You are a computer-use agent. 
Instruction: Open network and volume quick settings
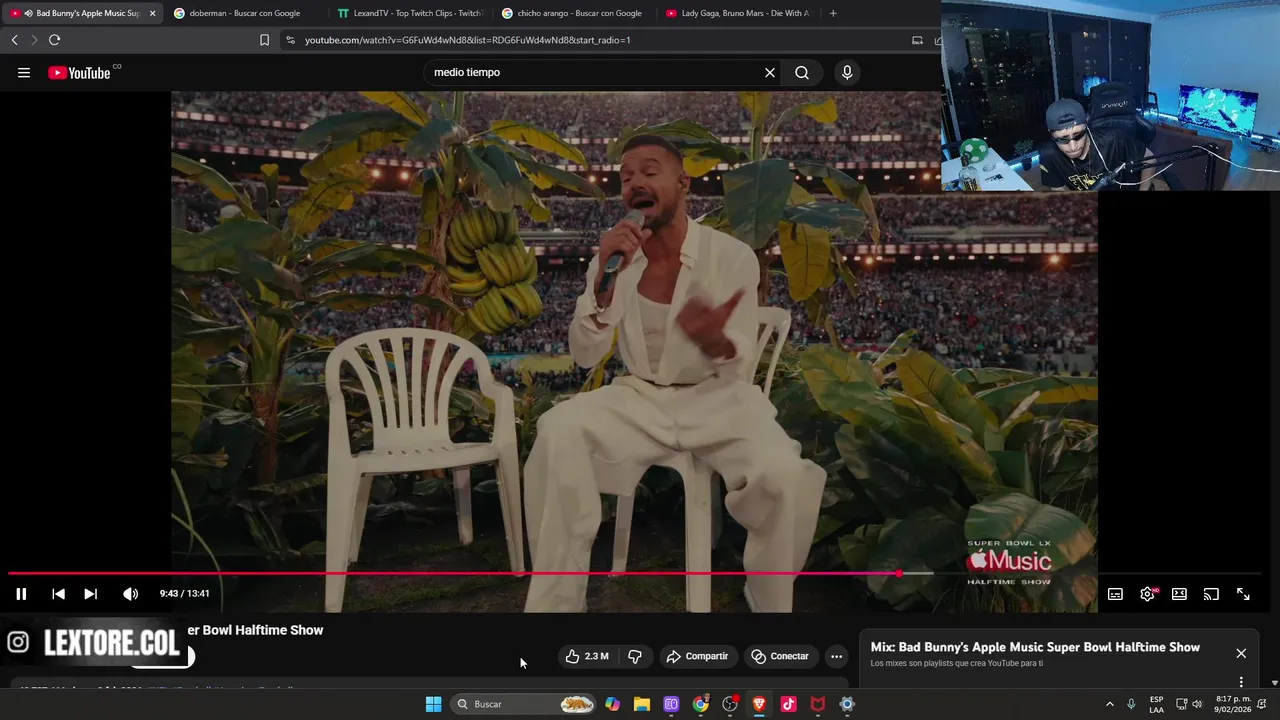coord(1188,704)
